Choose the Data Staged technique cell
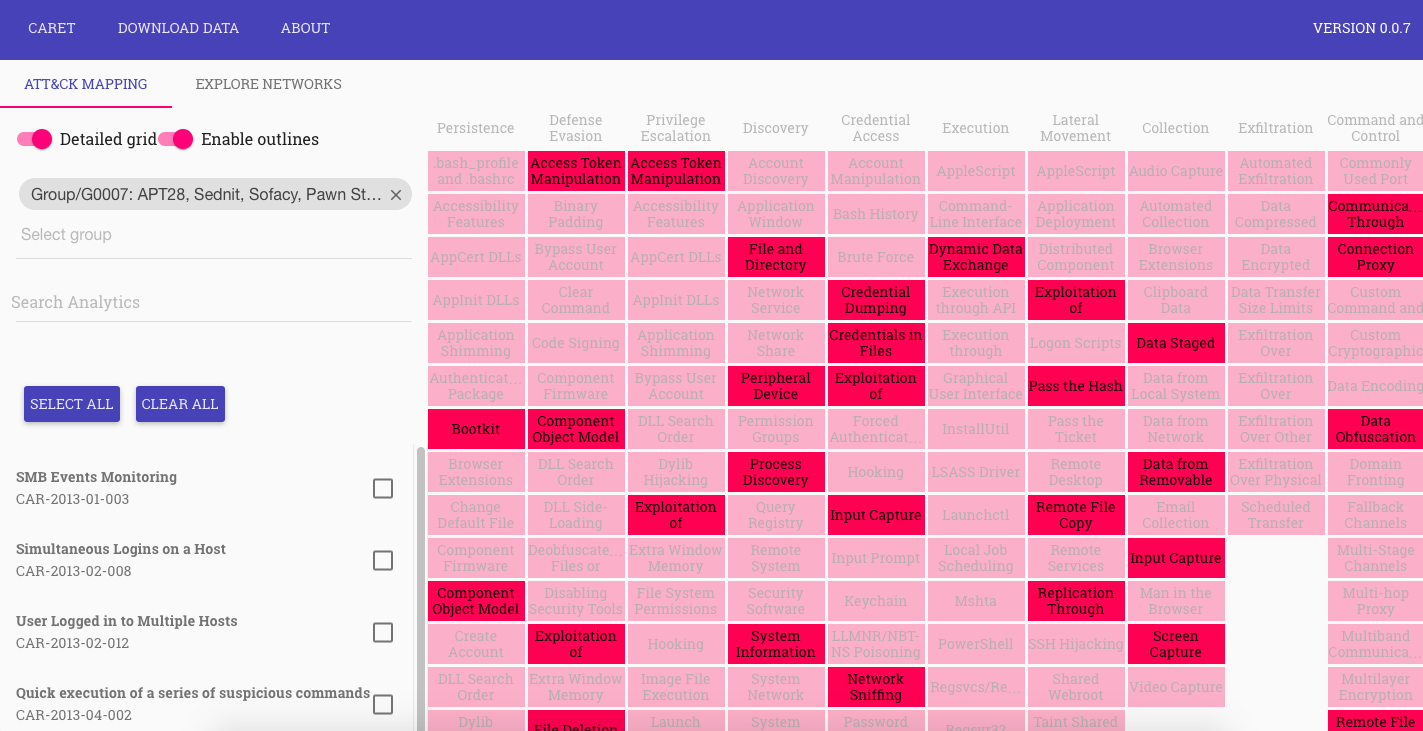This screenshot has height=731, width=1423. coord(1176,343)
